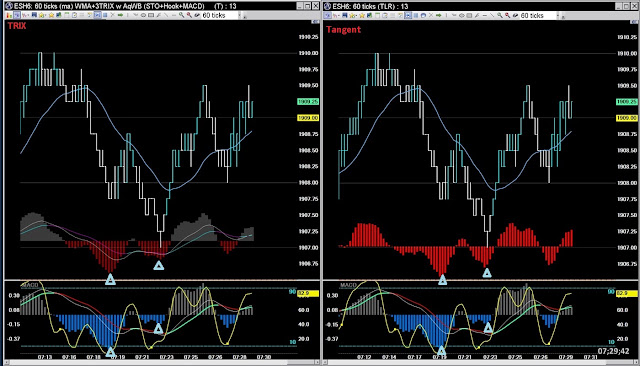Viewport: 640px width, 366px height.
Task: Click the delete X icon in right toolbar
Action: pyautogui.click(x=431, y=15)
